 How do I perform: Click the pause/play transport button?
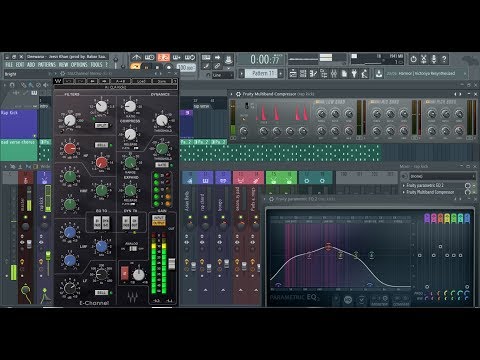146,67
